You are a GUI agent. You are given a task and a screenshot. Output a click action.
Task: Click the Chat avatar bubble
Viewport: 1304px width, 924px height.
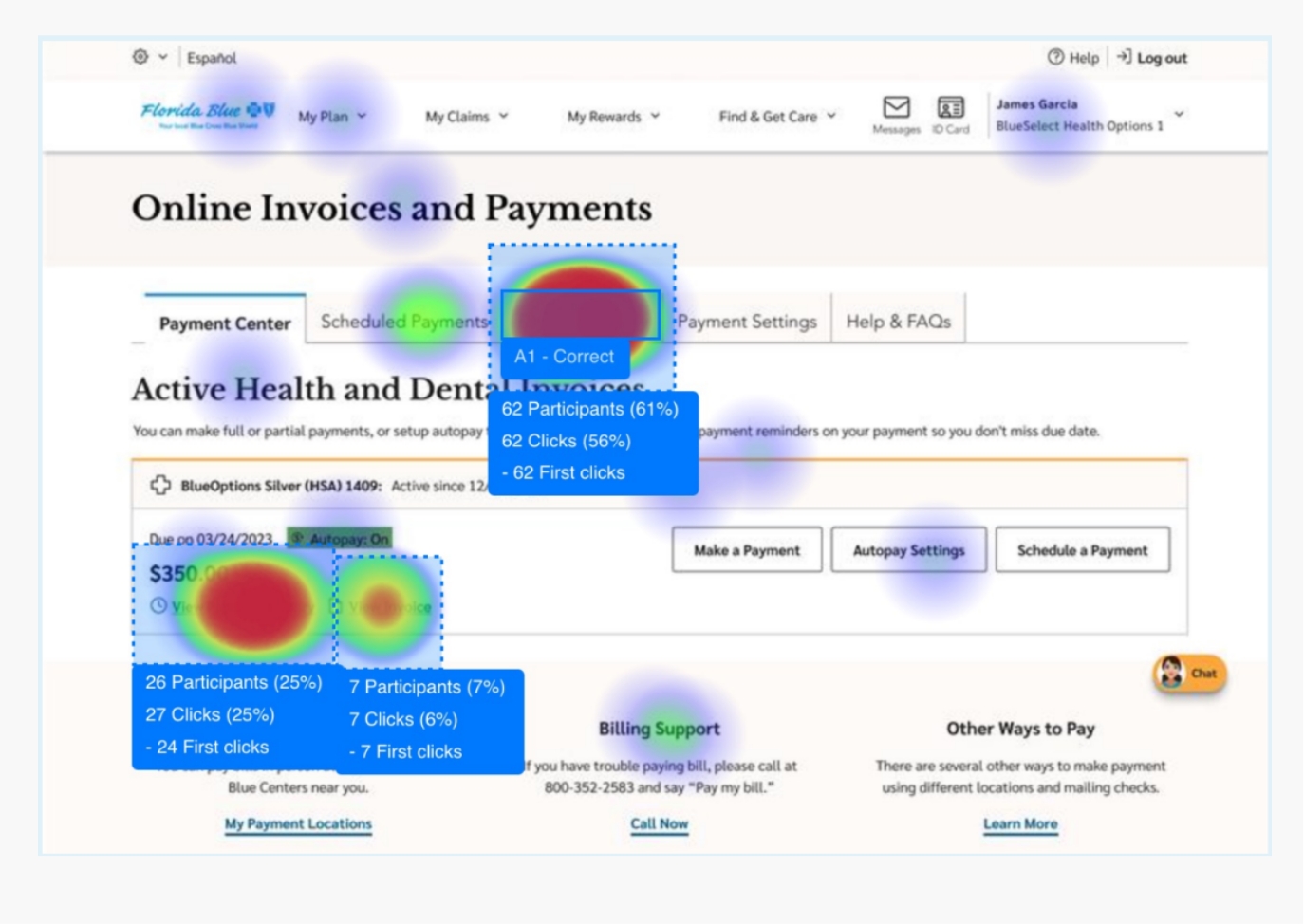pyautogui.click(x=1189, y=673)
